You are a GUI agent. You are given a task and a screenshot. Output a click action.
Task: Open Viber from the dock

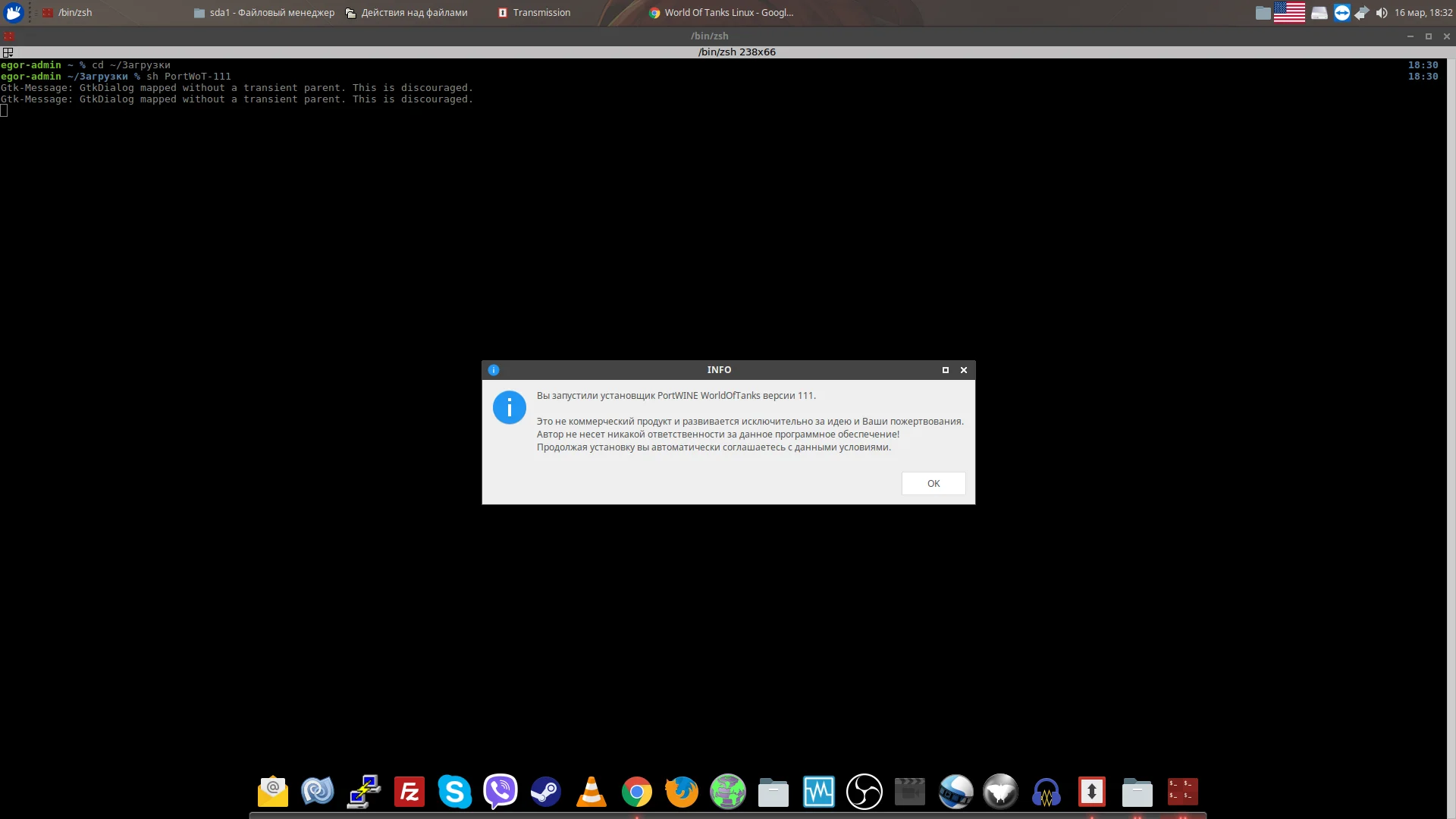click(x=500, y=792)
